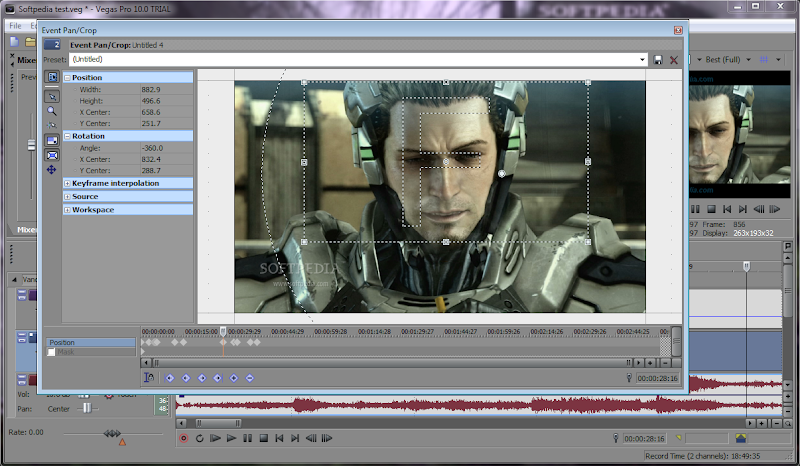Go to Start in main transport bar
Viewport: 800px width, 466px height.
(x=279, y=438)
